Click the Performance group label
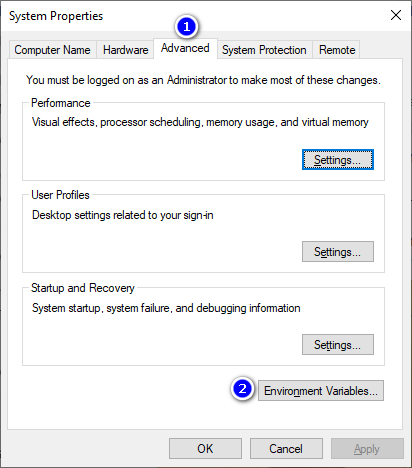412x468 pixels. 61,103
